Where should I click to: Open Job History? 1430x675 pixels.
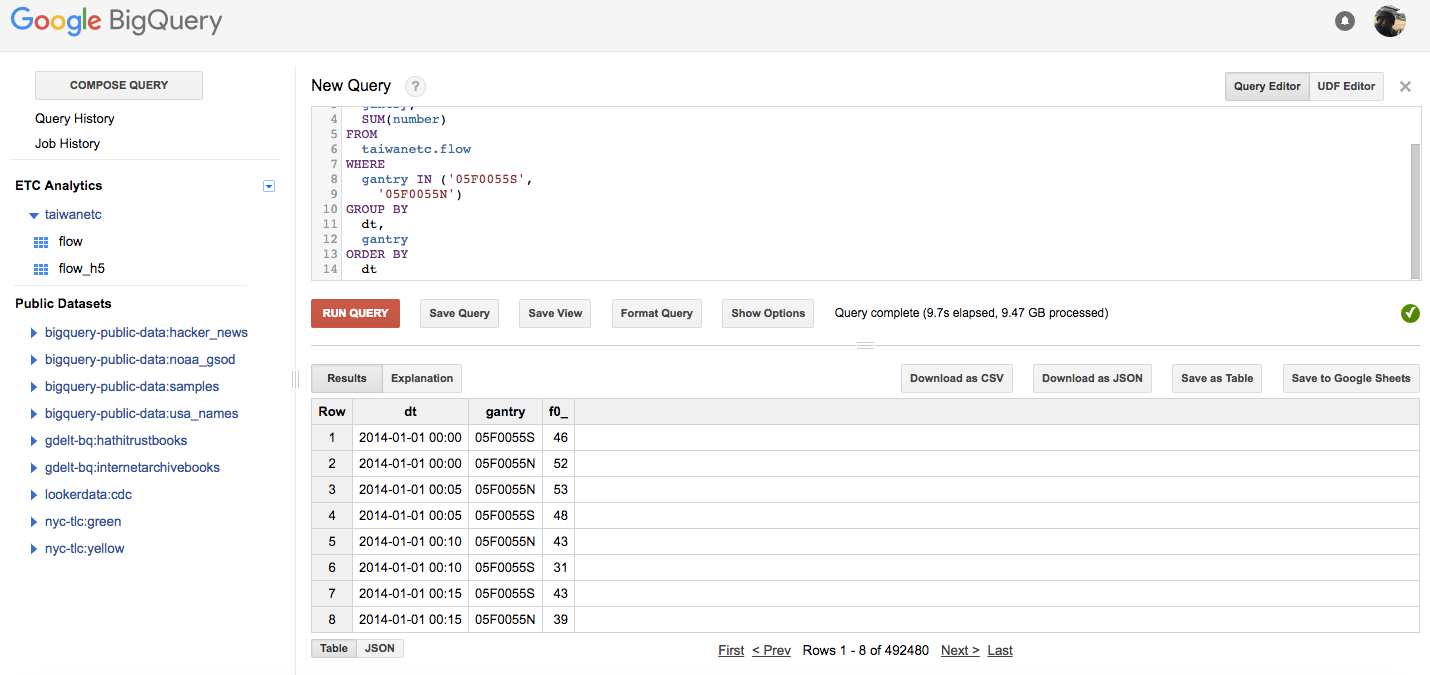pos(67,143)
